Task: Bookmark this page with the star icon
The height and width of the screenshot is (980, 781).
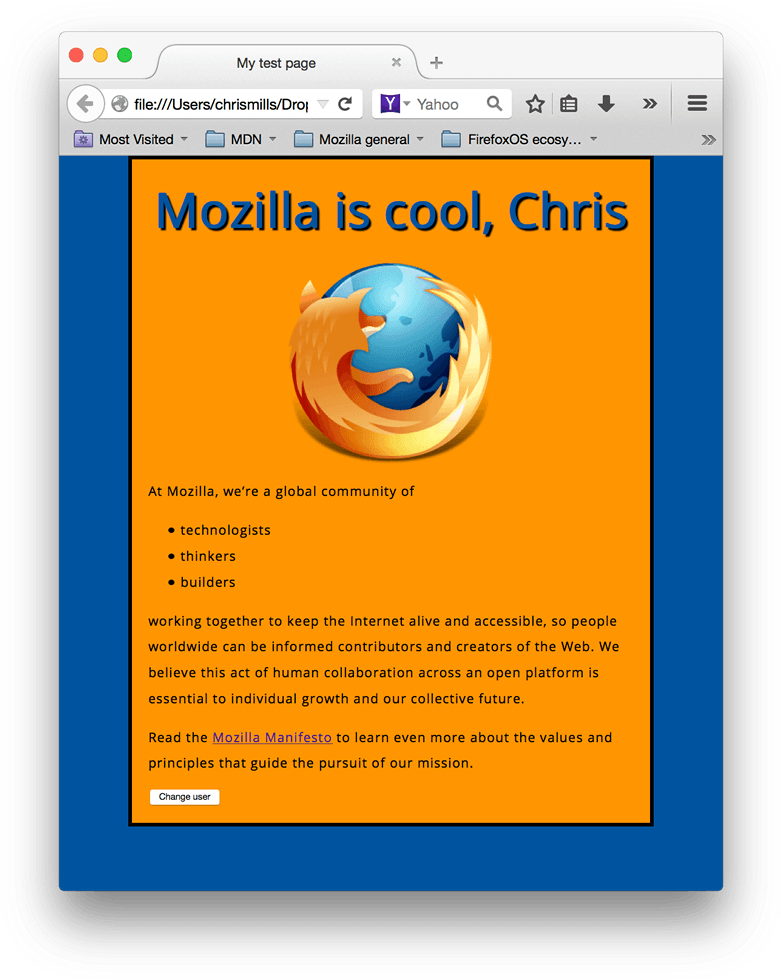Action: click(x=535, y=104)
